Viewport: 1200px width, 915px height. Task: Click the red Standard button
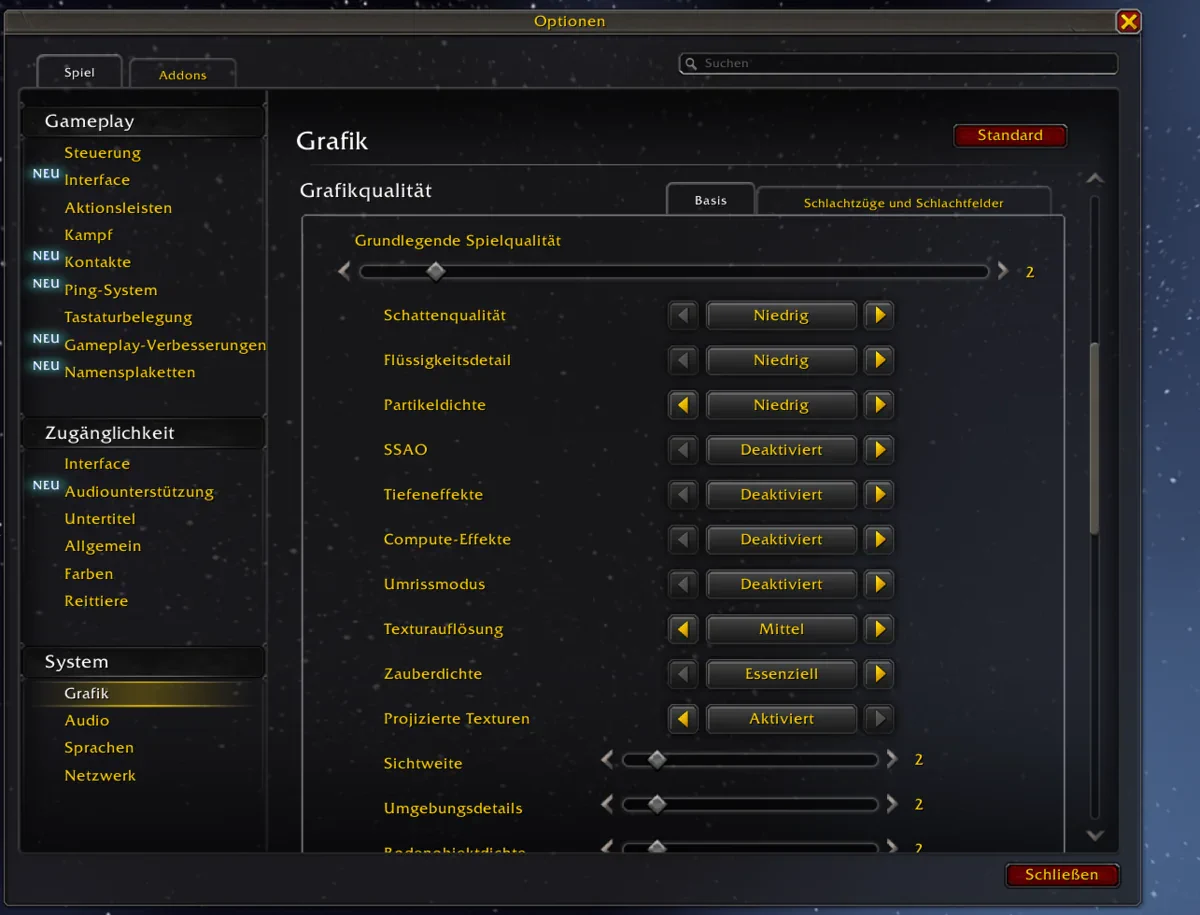coord(1010,135)
